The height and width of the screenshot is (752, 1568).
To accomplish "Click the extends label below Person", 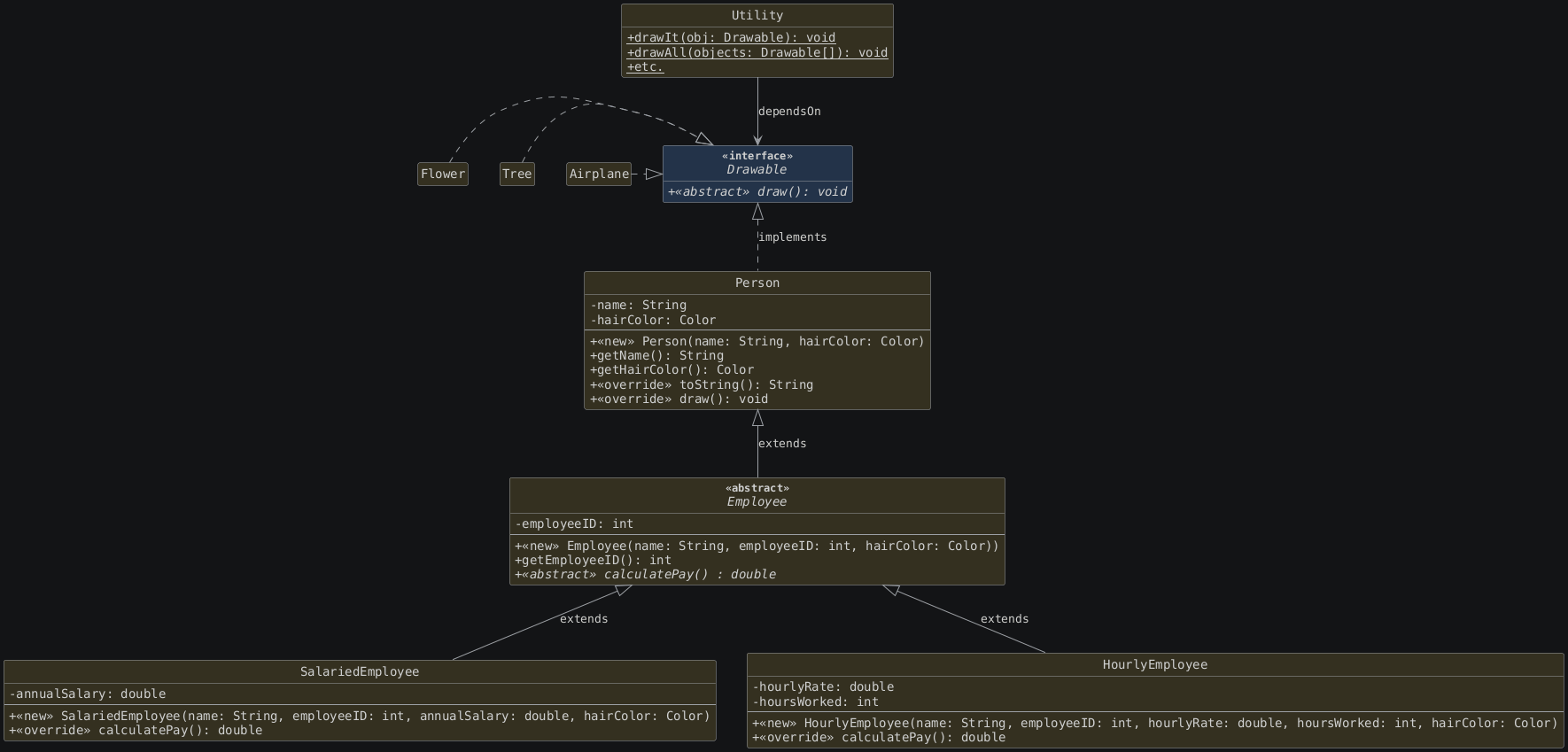I will coord(782,444).
